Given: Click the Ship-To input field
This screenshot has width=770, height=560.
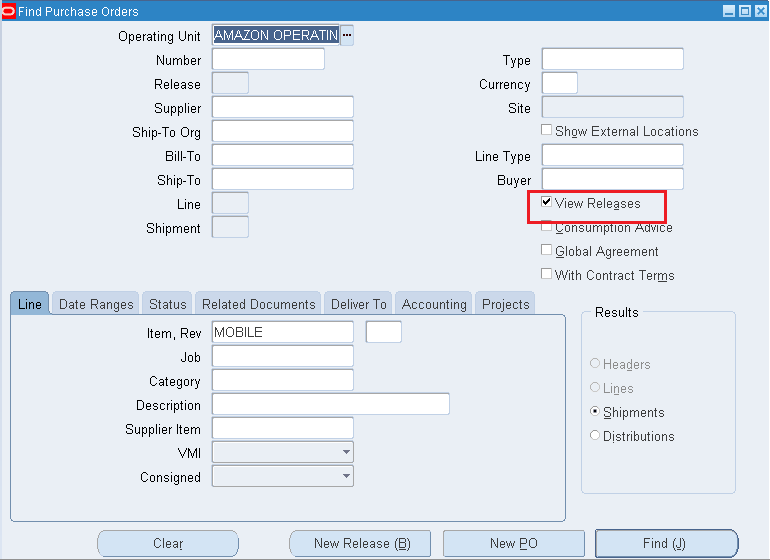Looking at the screenshot, I should (x=283, y=179).
